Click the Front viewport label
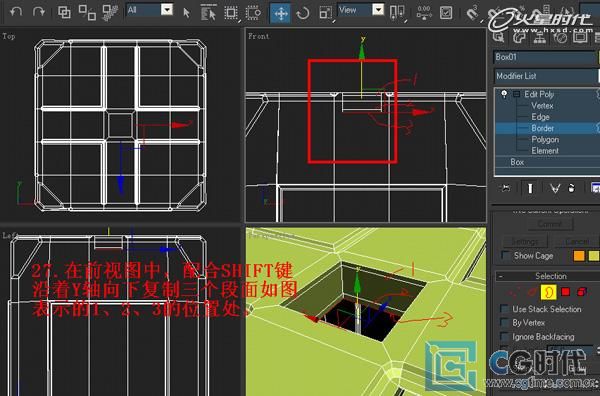Viewport: 600px width, 396px height. (x=259, y=36)
